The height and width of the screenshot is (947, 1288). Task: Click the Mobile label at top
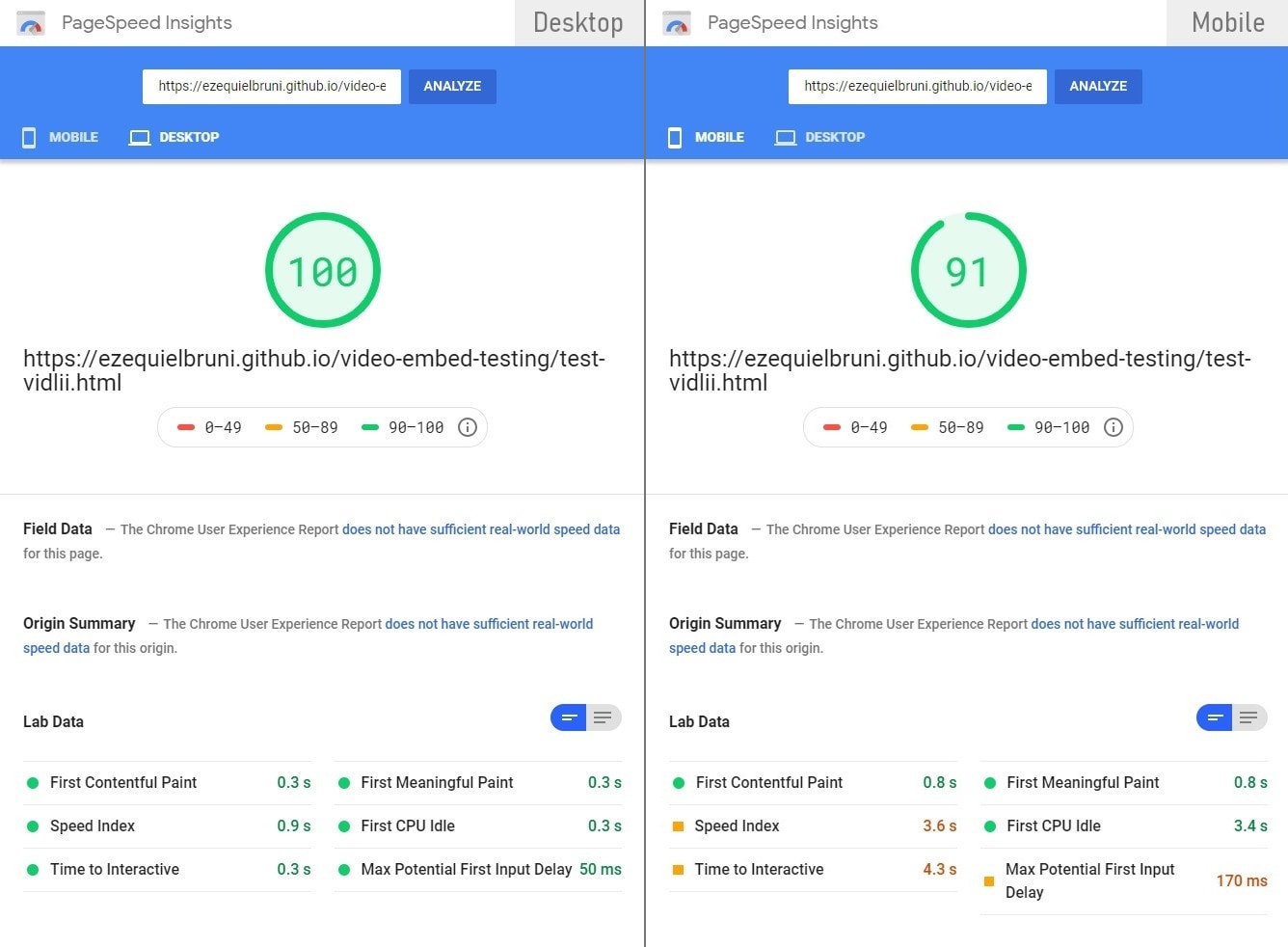(x=1227, y=22)
